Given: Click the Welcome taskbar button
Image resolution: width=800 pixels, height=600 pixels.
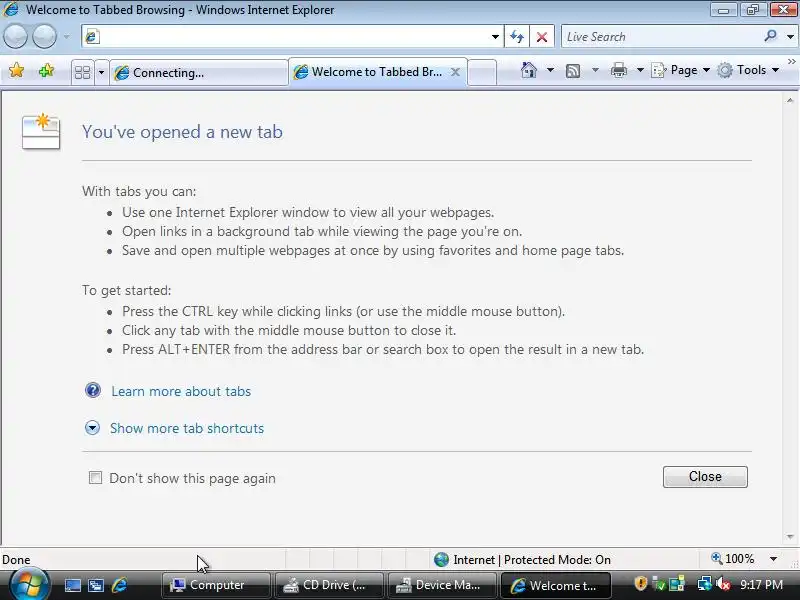Looking at the screenshot, I should (556, 585).
